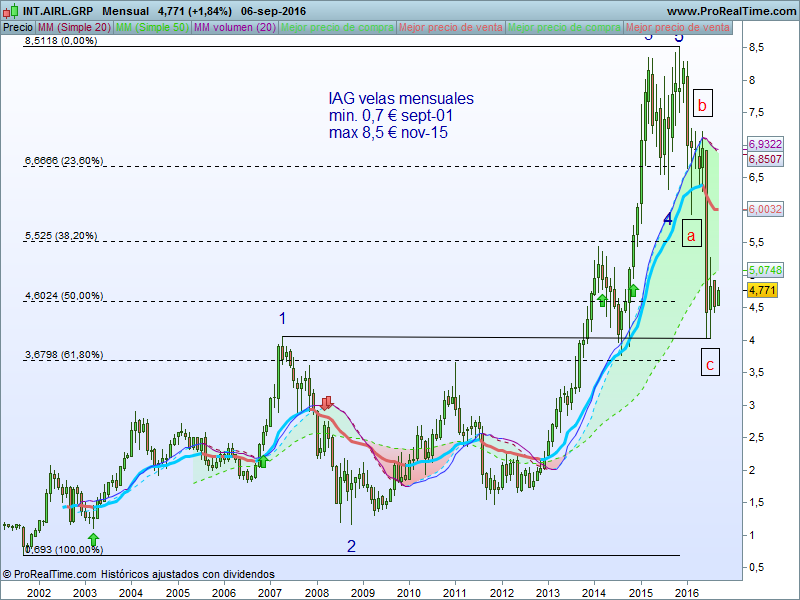Select the boxed wave label b
Screen dimensions: 800x600
coord(703,104)
